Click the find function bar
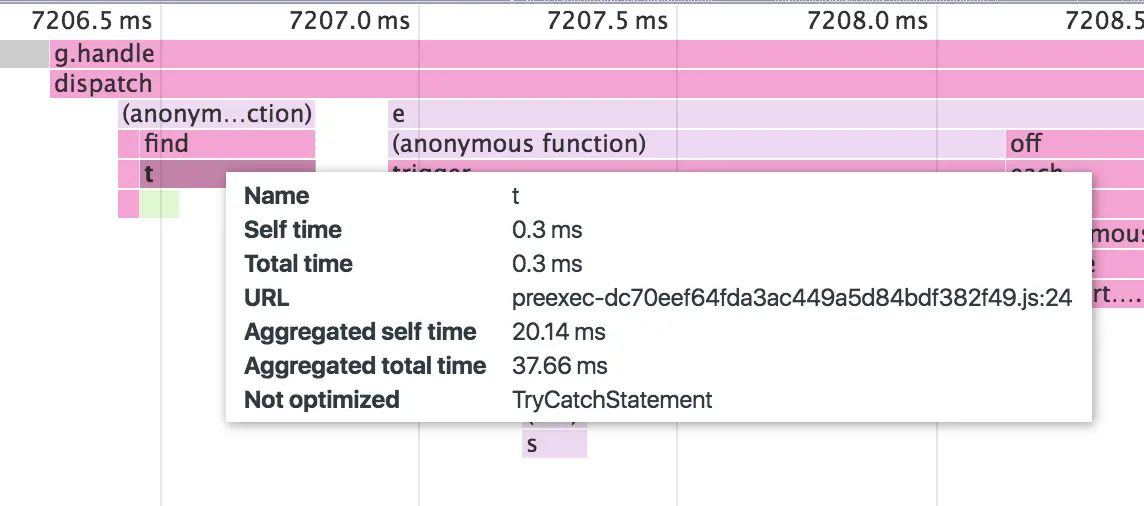Screen dimensions: 1144x506 pyautogui.click(x=166, y=144)
